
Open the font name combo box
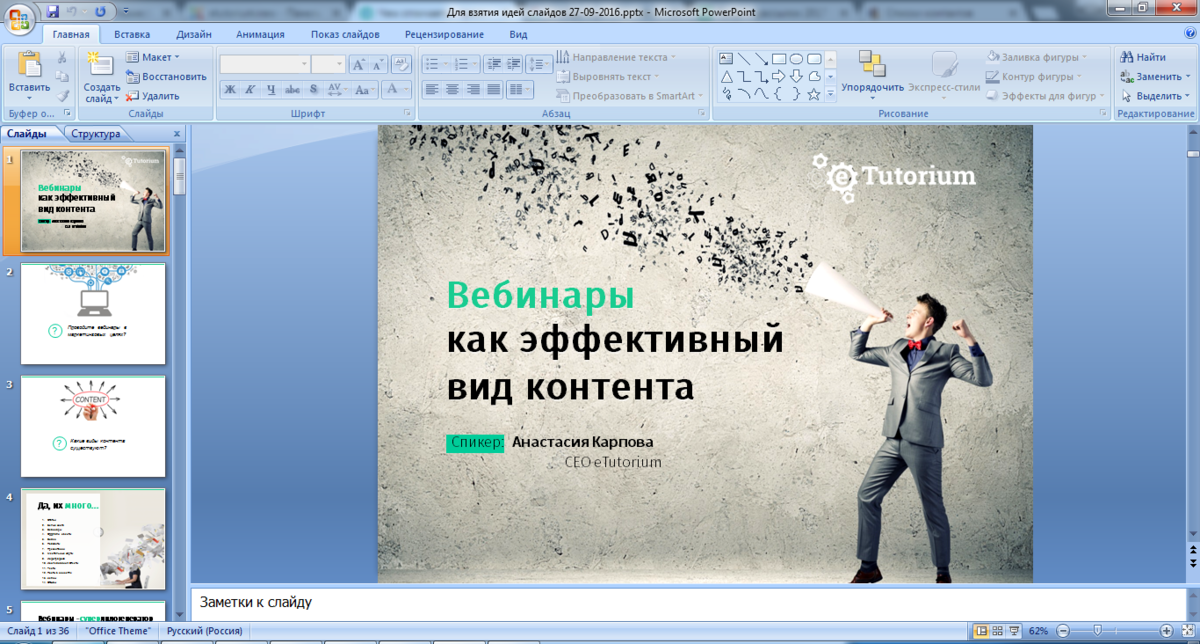click(x=264, y=64)
